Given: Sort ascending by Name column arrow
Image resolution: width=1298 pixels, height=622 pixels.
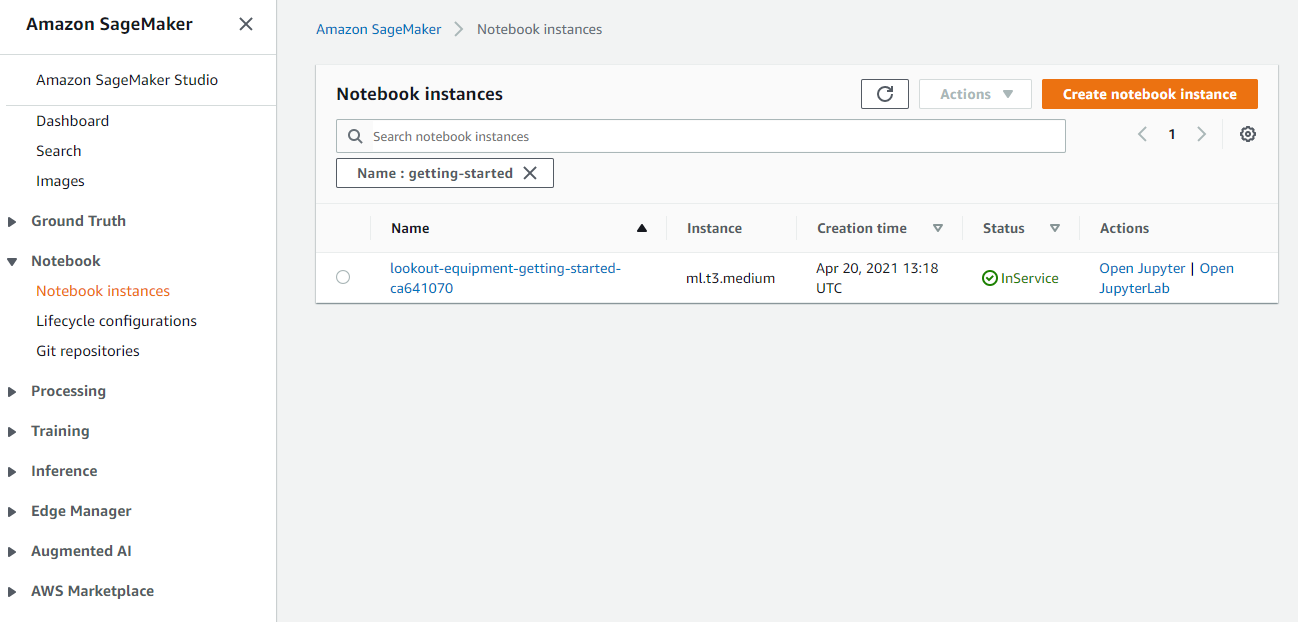Looking at the screenshot, I should point(642,228).
